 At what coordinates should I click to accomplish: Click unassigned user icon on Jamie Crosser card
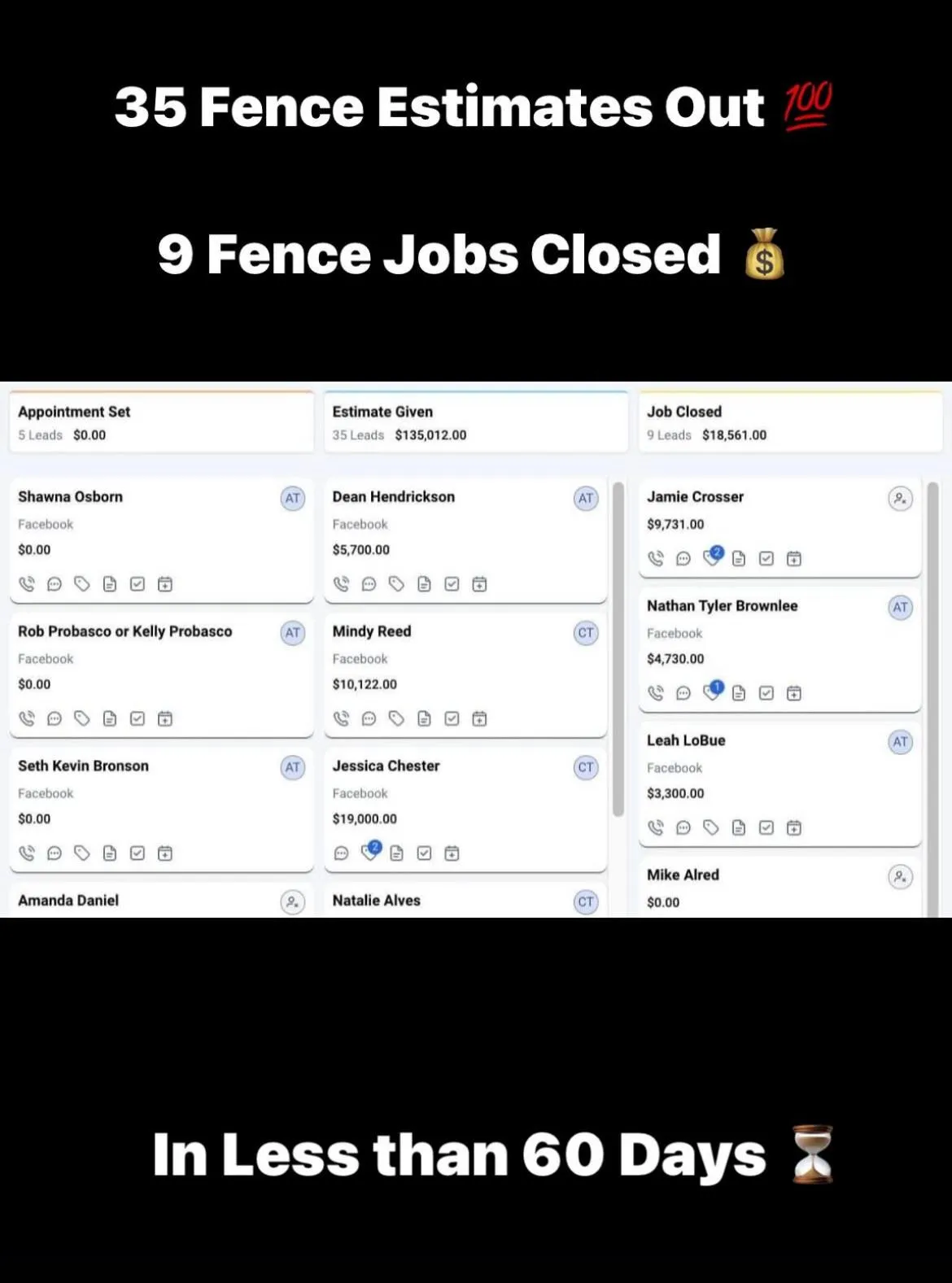[900, 498]
